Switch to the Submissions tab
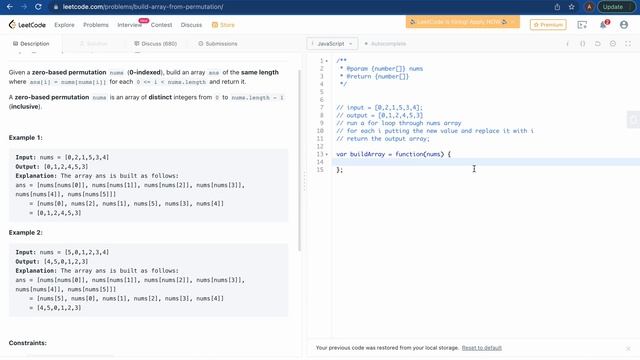640x360 pixels. pyautogui.click(x=218, y=44)
